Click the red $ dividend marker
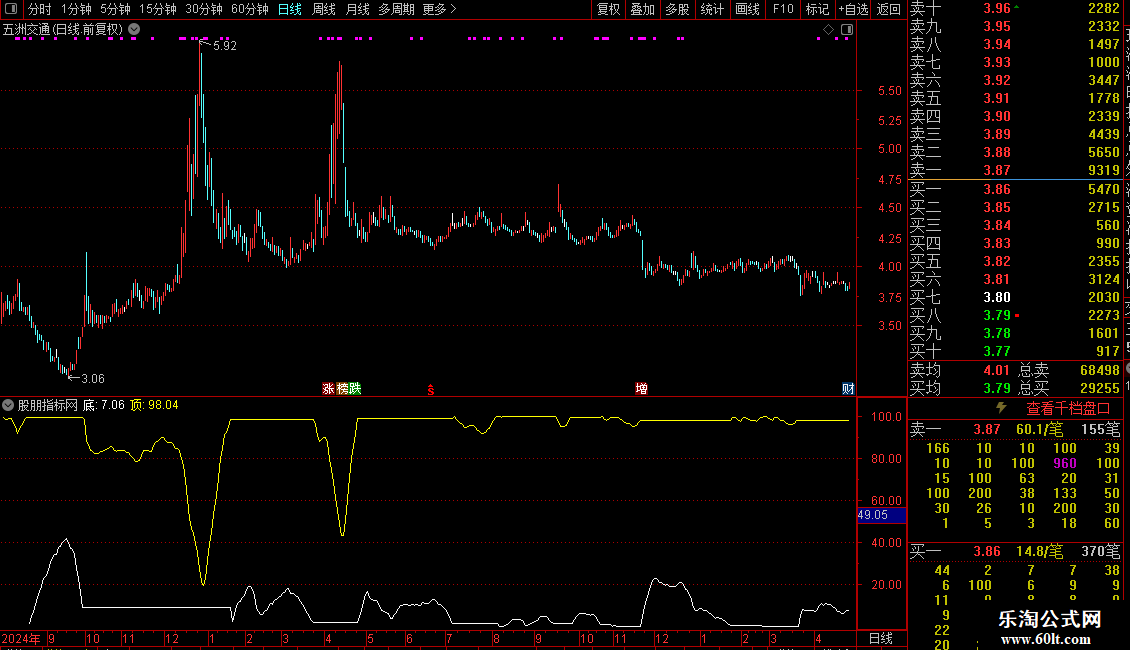The image size is (1130, 650). click(x=431, y=390)
